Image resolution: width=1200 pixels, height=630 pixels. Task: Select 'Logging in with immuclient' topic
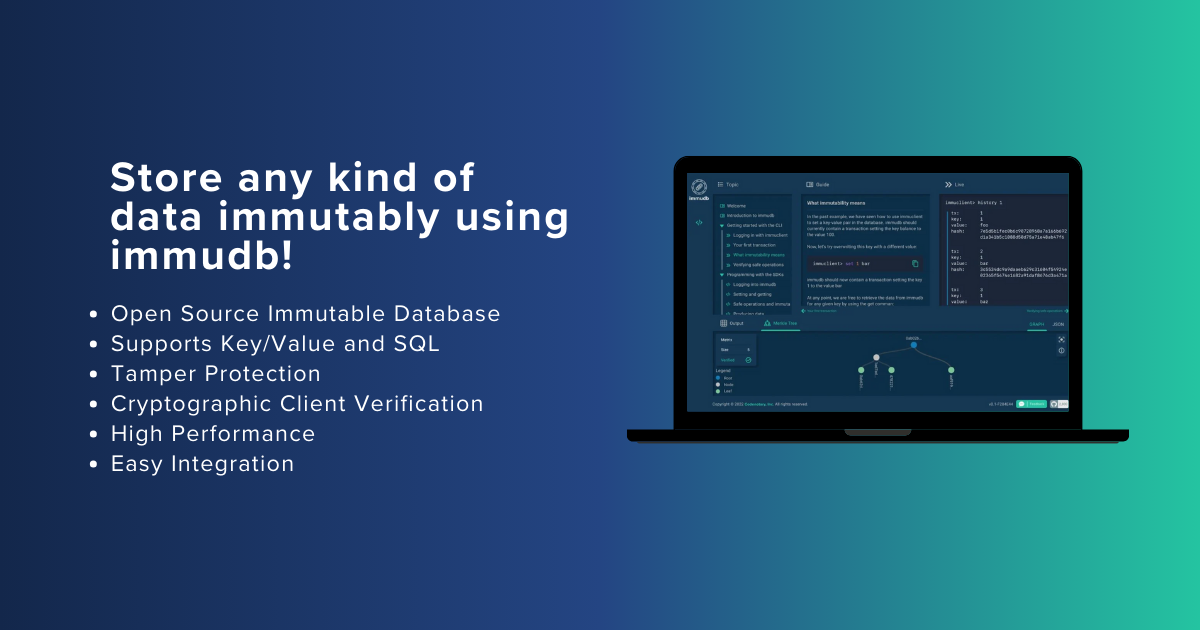pyautogui.click(x=759, y=235)
